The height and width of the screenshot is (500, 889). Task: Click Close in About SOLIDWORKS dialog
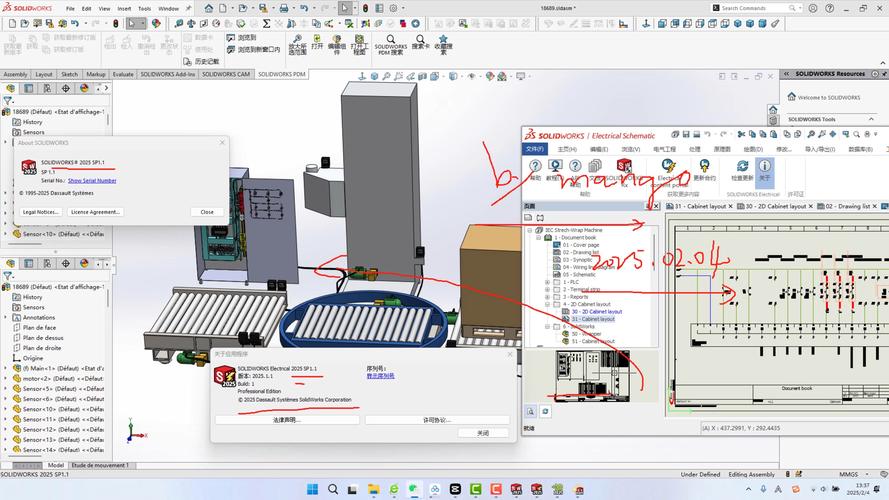(x=207, y=212)
